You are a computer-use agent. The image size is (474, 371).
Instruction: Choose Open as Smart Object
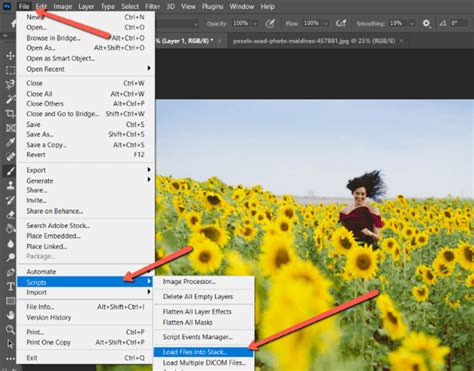86,58
